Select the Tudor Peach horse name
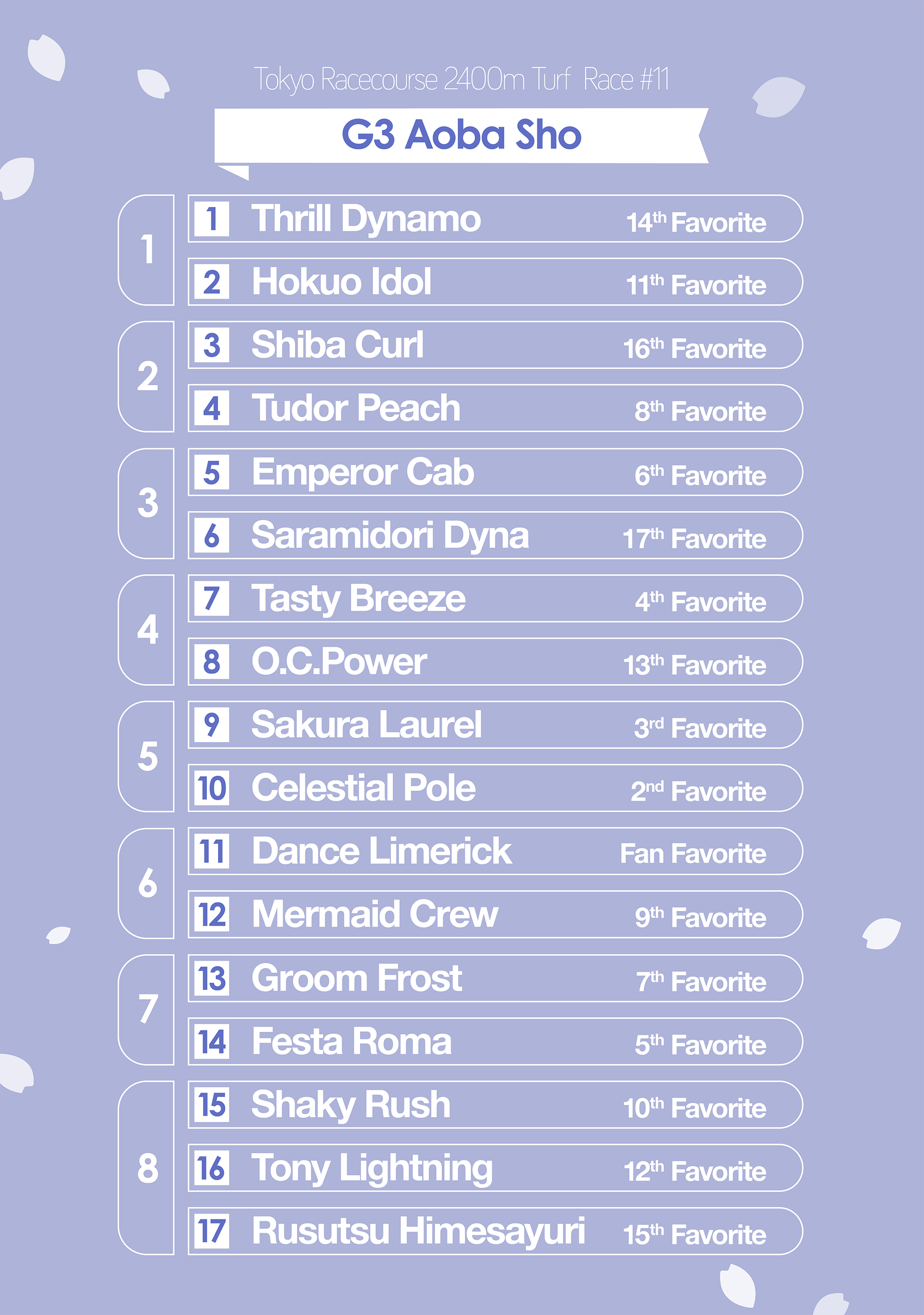This screenshot has width=924, height=1315. pyautogui.click(x=356, y=408)
